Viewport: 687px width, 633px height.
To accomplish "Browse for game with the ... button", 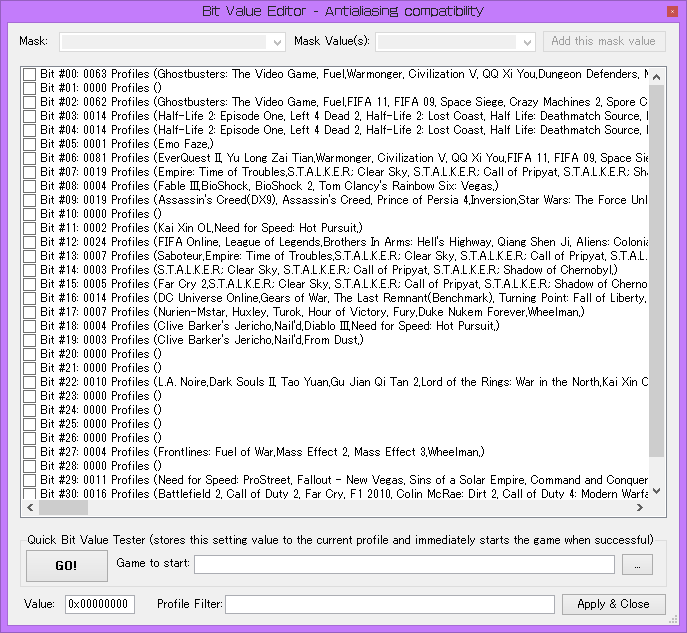I will 637,565.
